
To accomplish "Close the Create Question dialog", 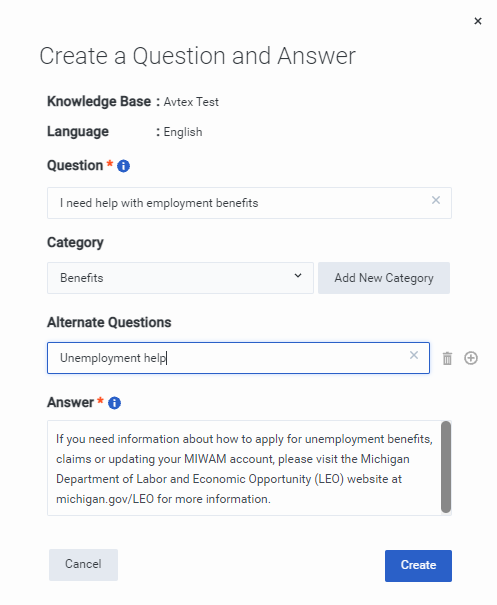I will (x=478, y=21).
